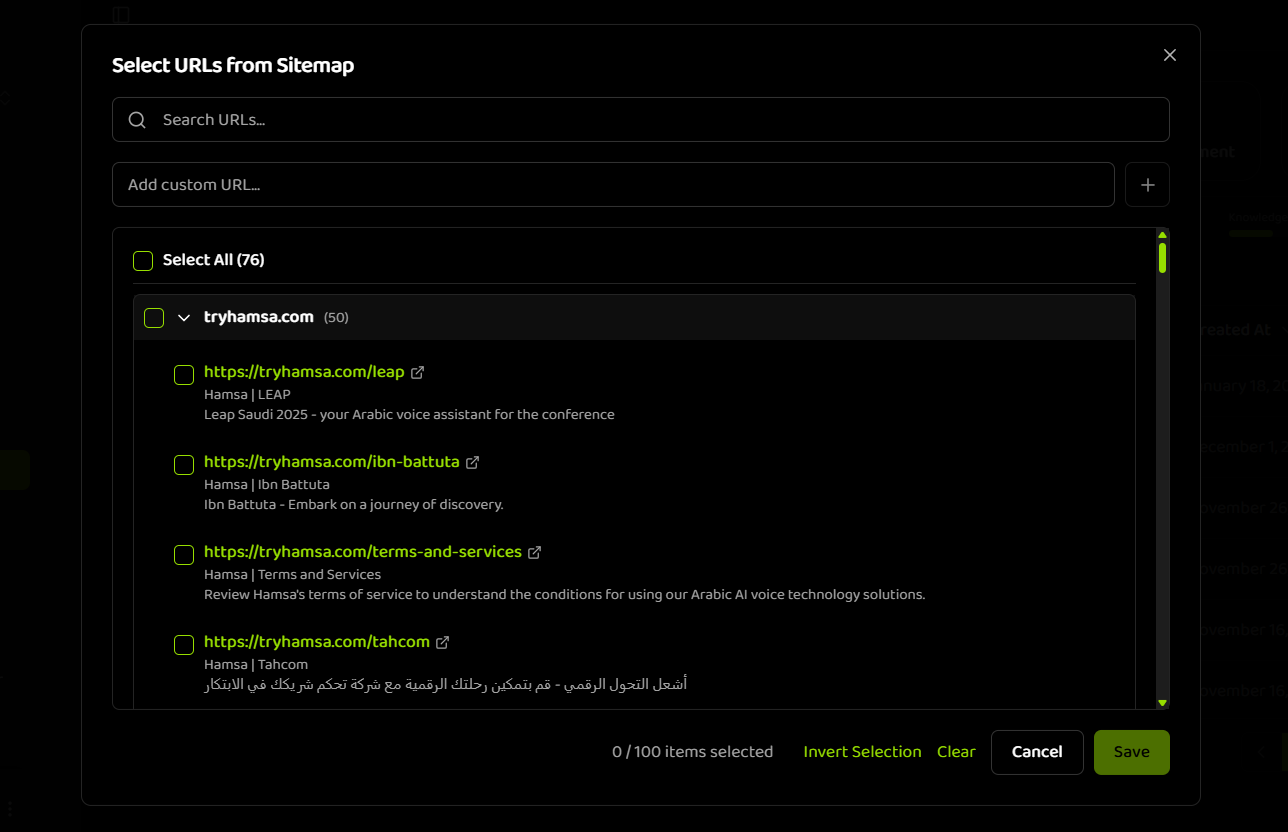Select the checkbox for tryhamsa.com/leap

tap(183, 375)
